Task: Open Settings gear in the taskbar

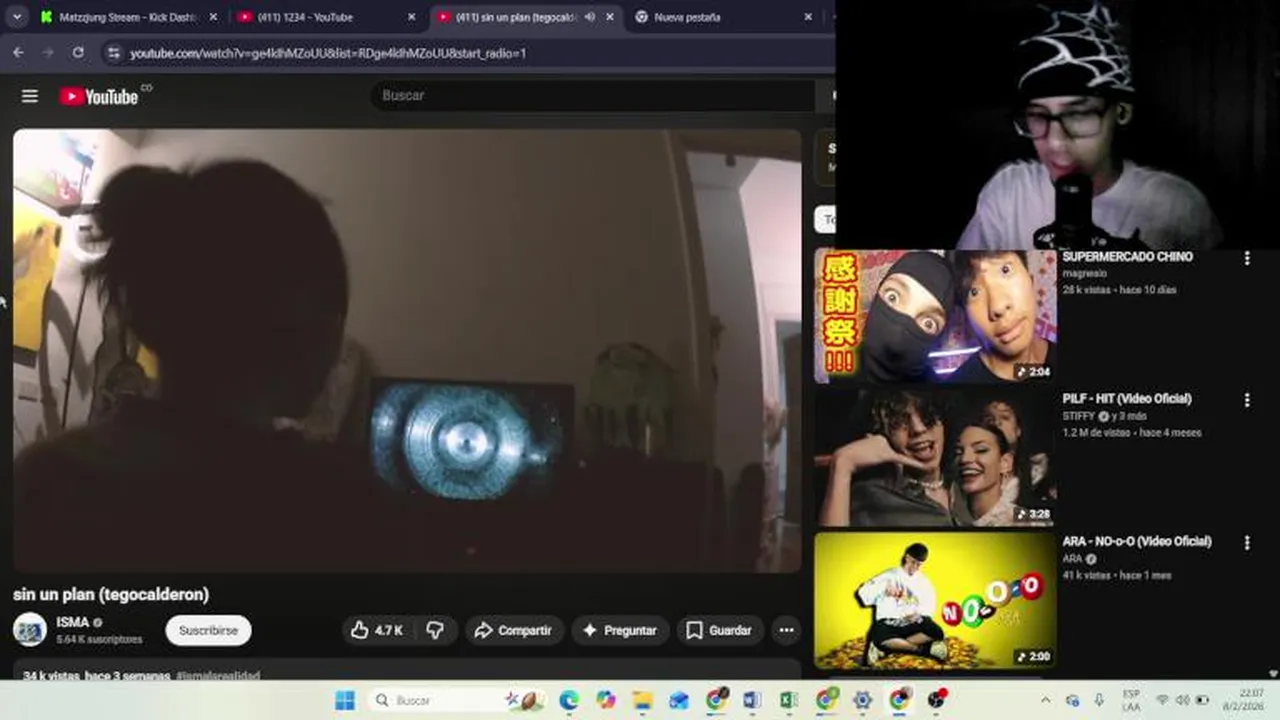Action: click(863, 700)
